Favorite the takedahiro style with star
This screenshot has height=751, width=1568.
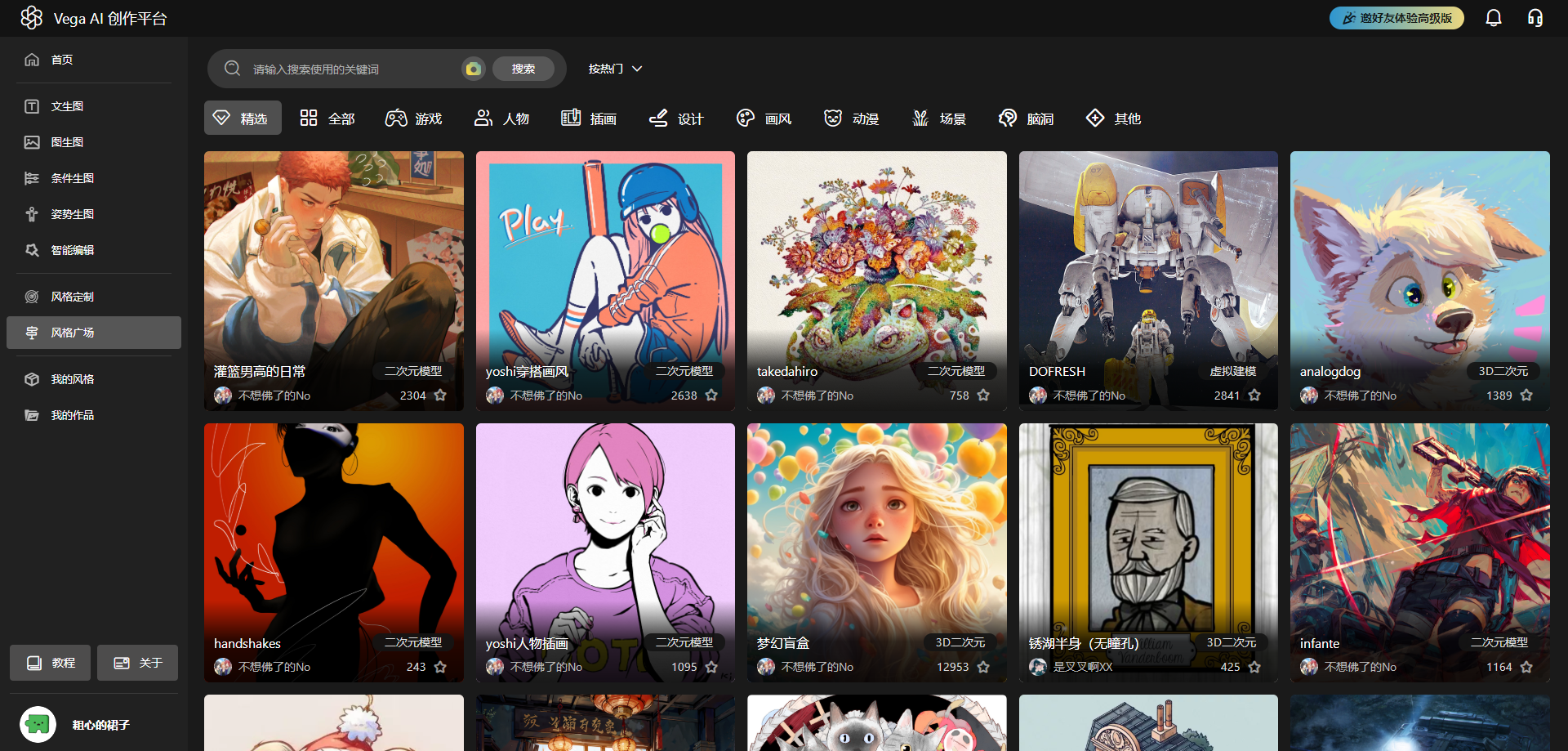coord(983,396)
